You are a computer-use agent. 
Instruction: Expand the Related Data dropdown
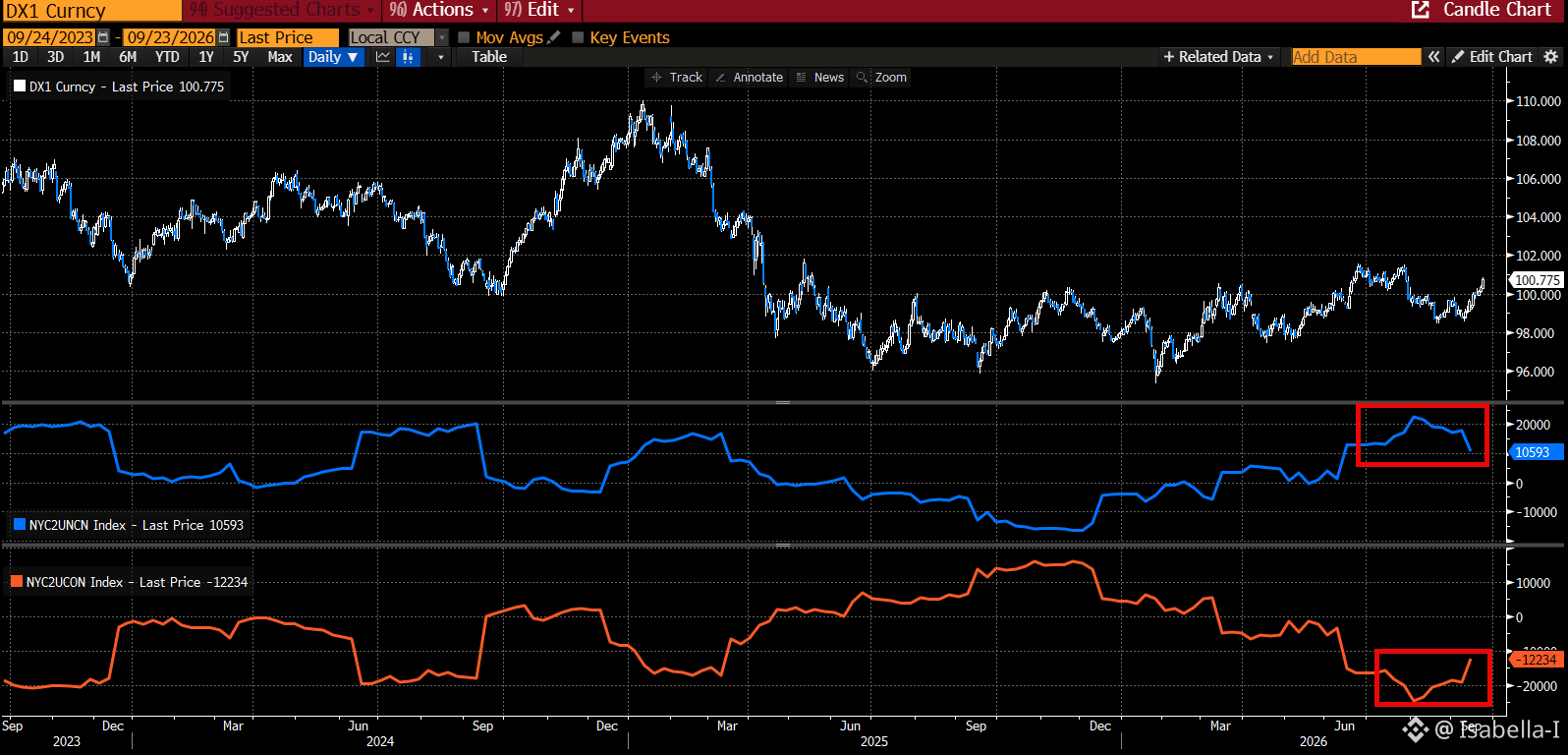coord(1218,57)
